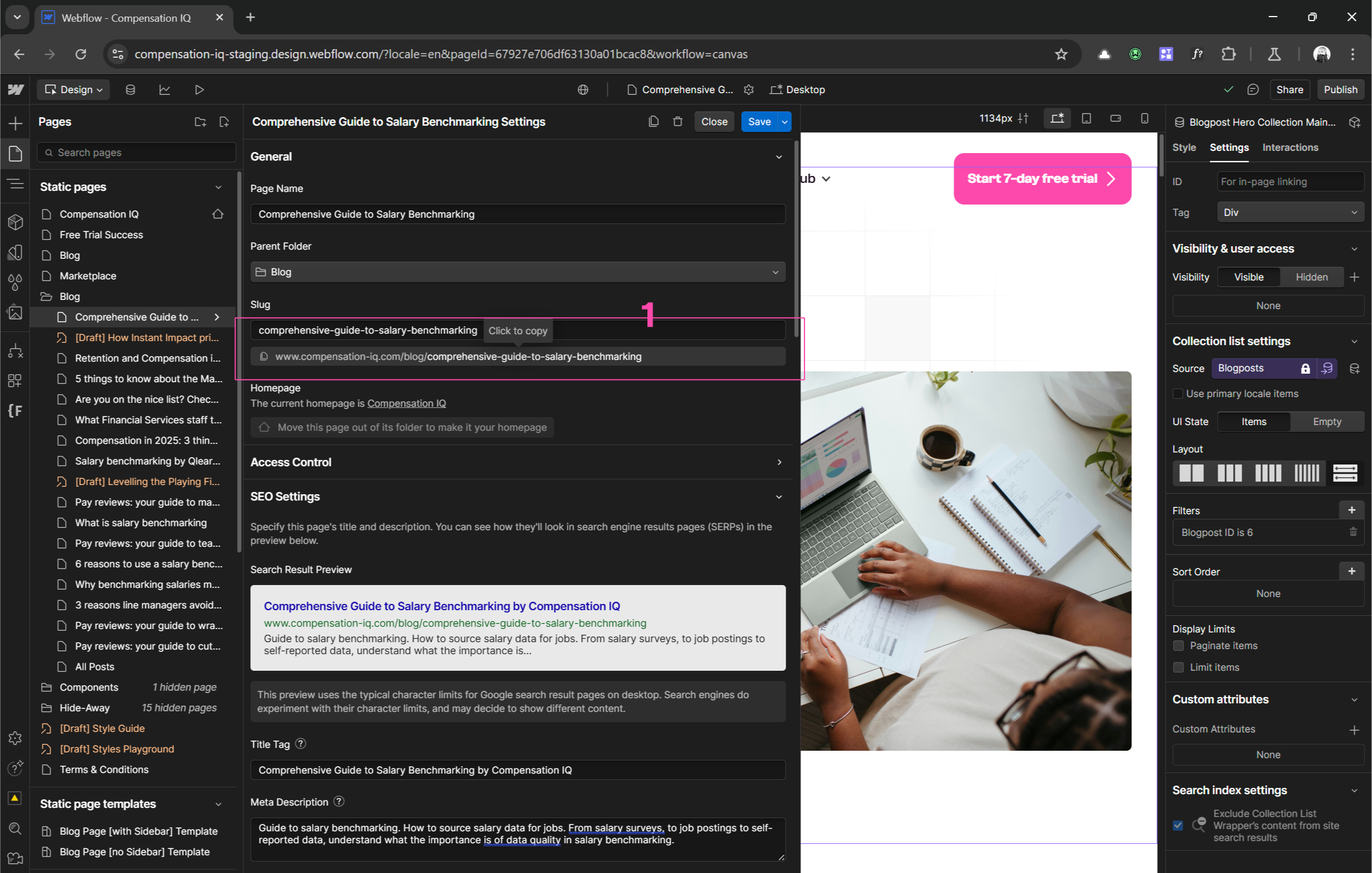Open the Navigator panel icon
Image resolution: width=1372 pixels, height=873 pixels.
point(15,183)
